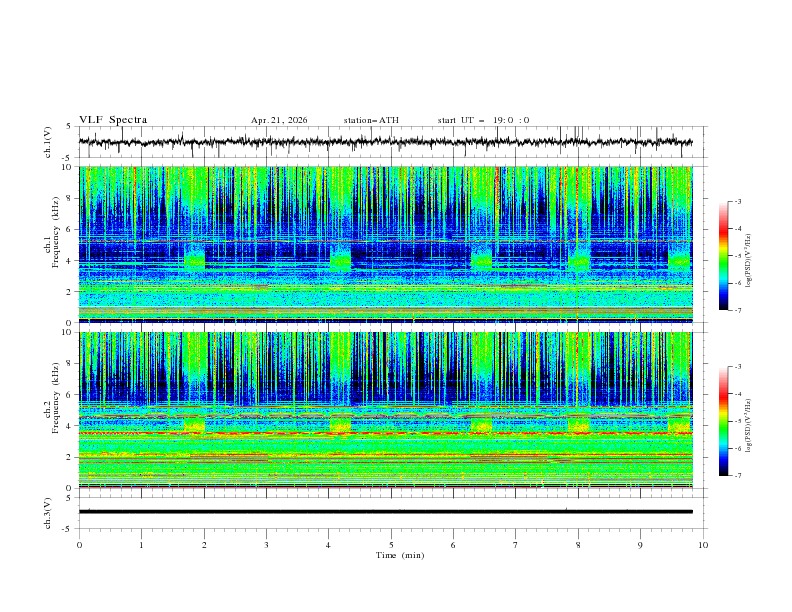Click the 10 minute tick label on time axis

pos(703,545)
